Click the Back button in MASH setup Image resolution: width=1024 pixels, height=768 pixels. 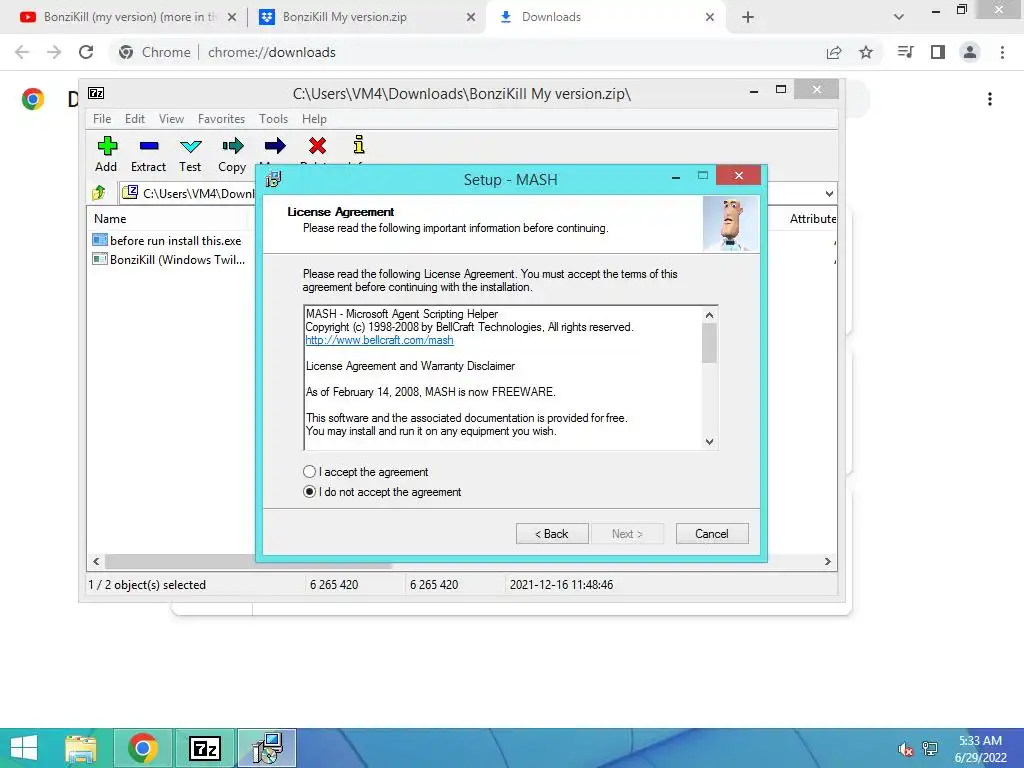click(x=552, y=534)
